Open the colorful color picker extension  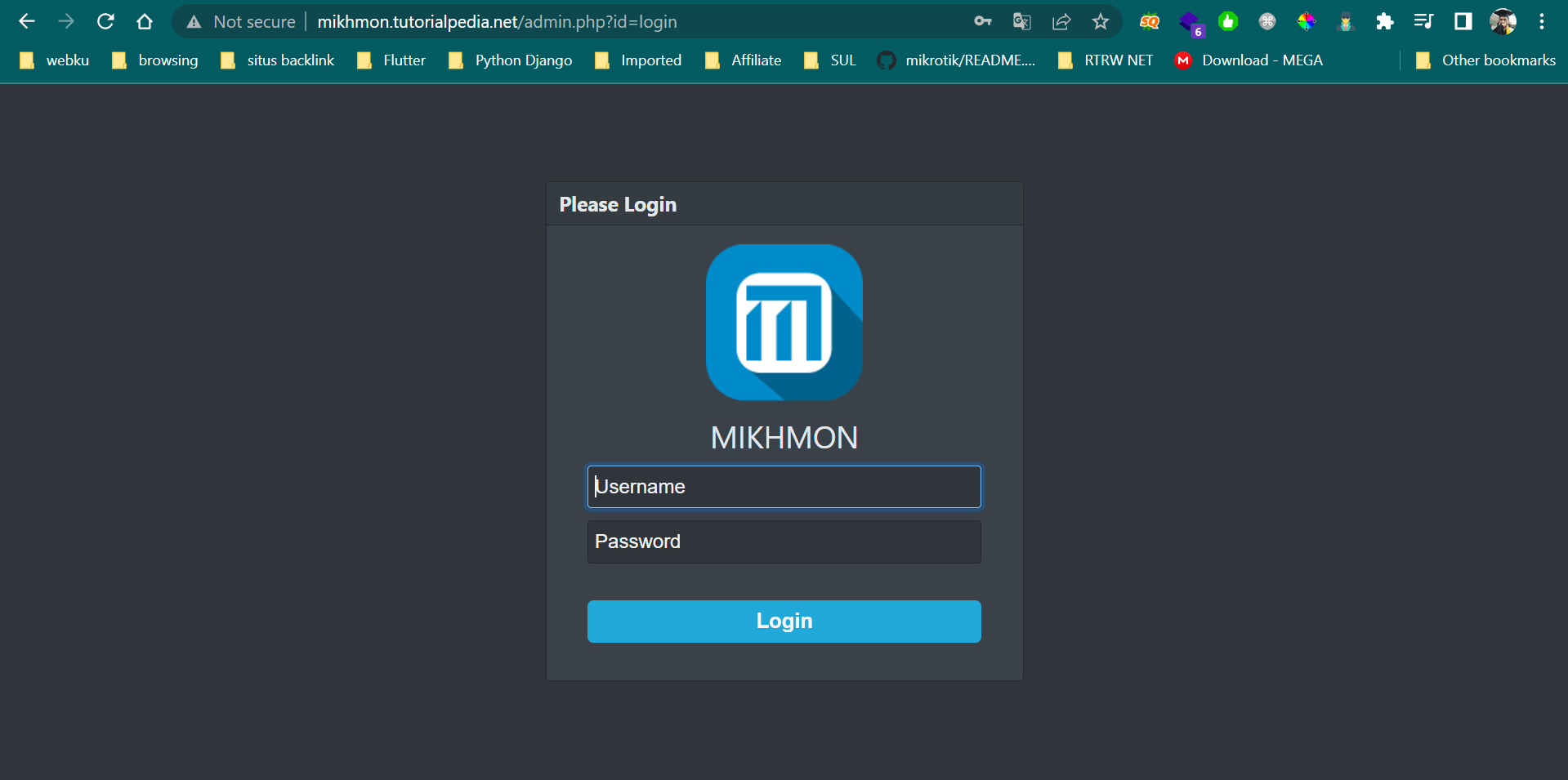[1307, 22]
